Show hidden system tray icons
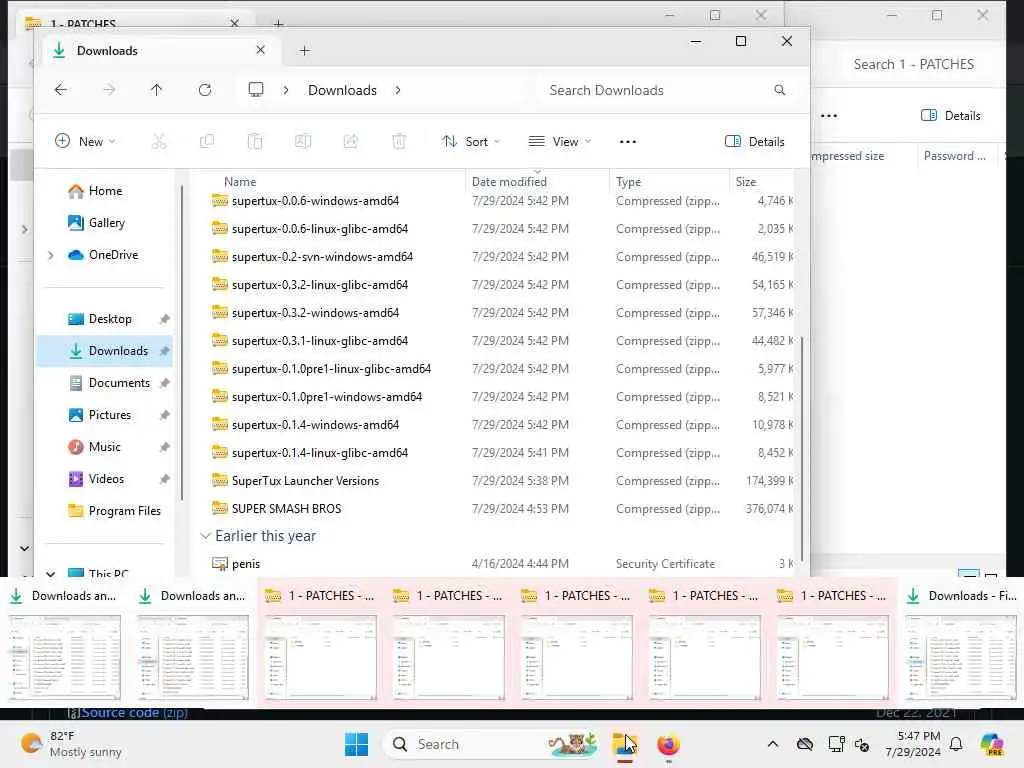This screenshot has height=768, width=1024. (x=773, y=744)
